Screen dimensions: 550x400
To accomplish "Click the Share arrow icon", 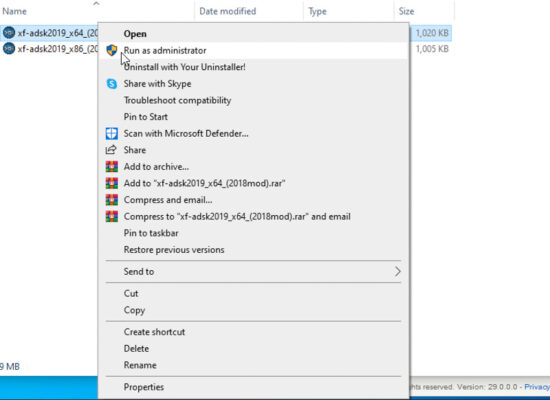I will point(111,150).
